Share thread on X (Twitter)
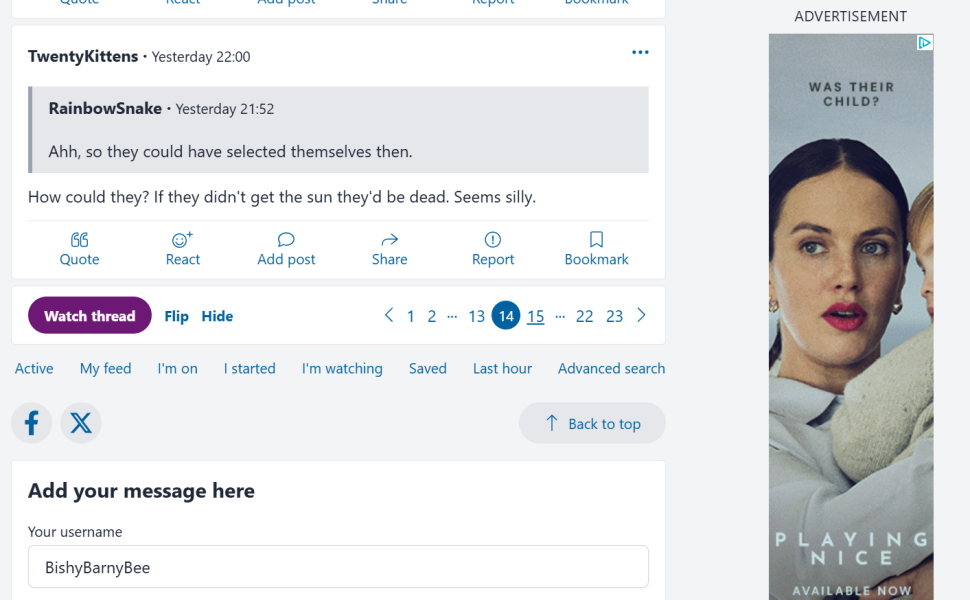The width and height of the screenshot is (970, 600). tap(81, 423)
